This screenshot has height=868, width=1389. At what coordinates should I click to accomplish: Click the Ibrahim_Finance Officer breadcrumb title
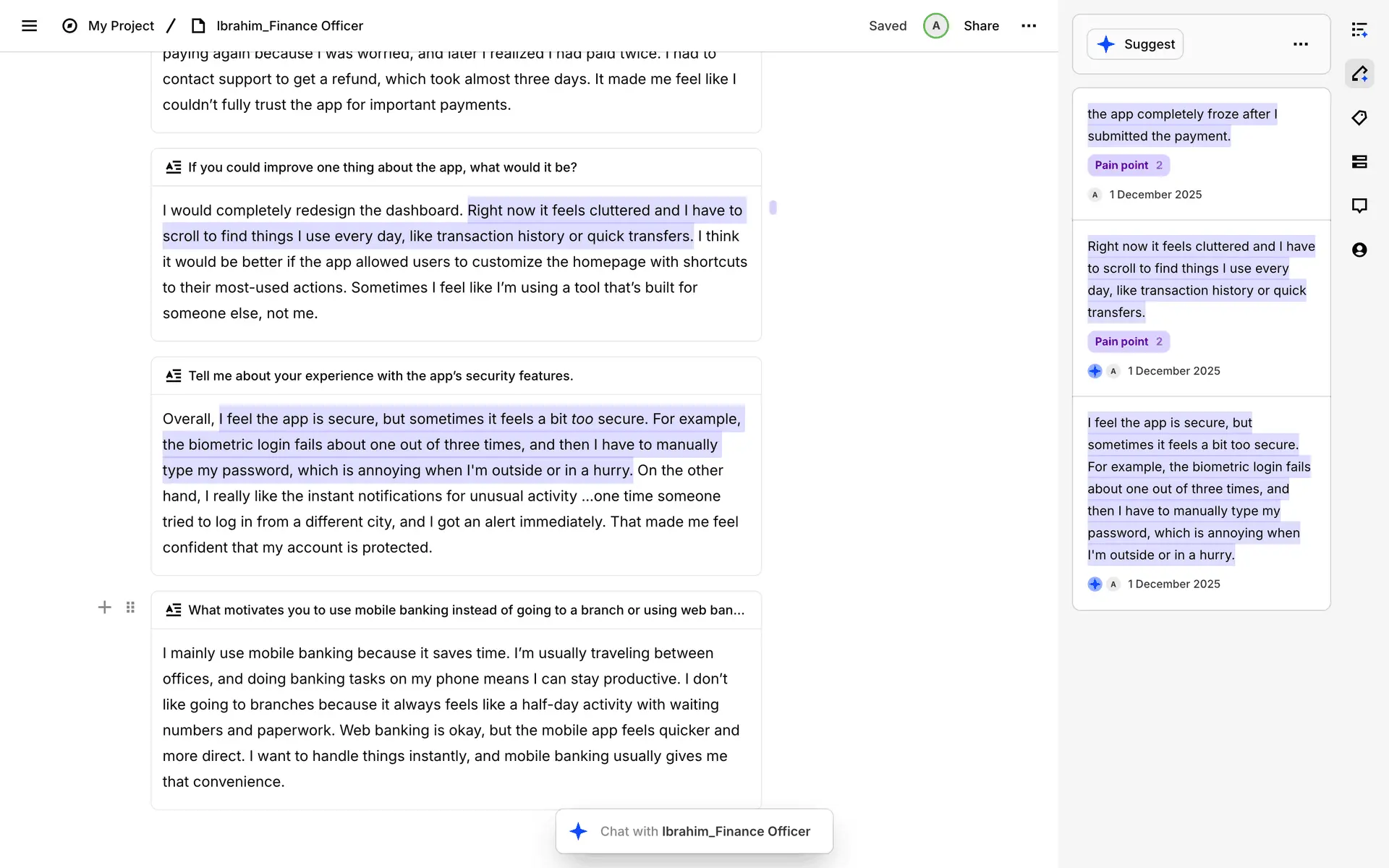coord(289,26)
